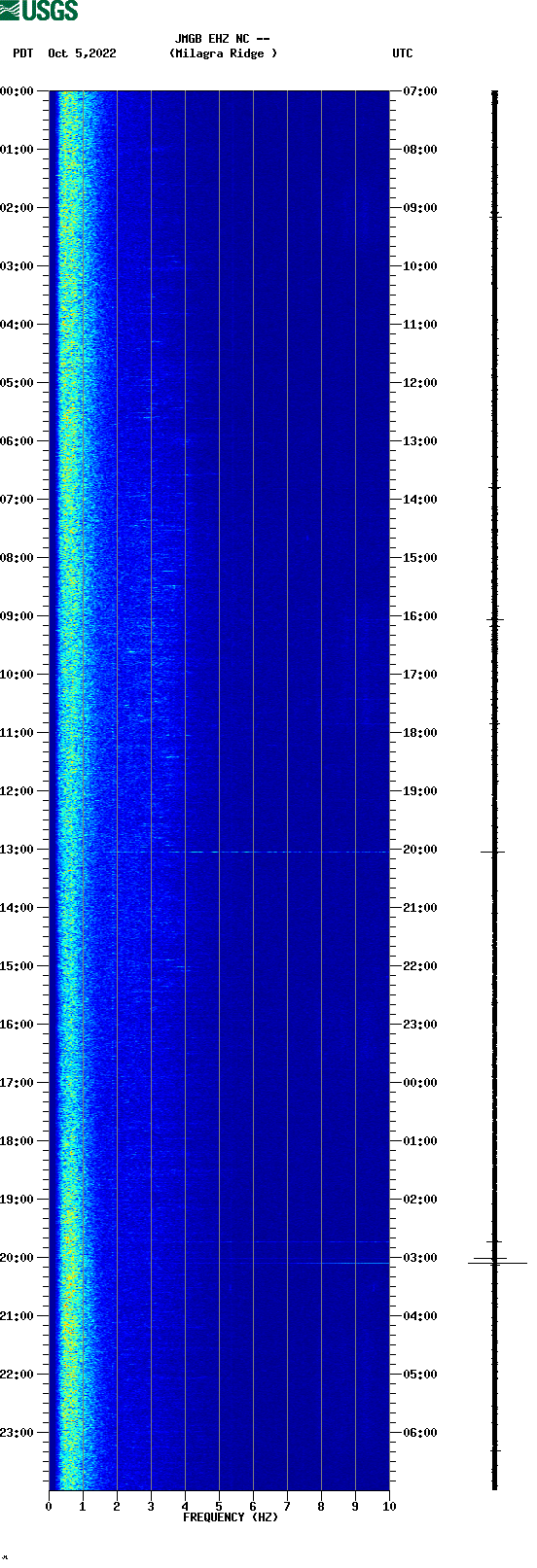Click the 08:00 PDT time label
Screen dimensions: 537x1568
18,558
